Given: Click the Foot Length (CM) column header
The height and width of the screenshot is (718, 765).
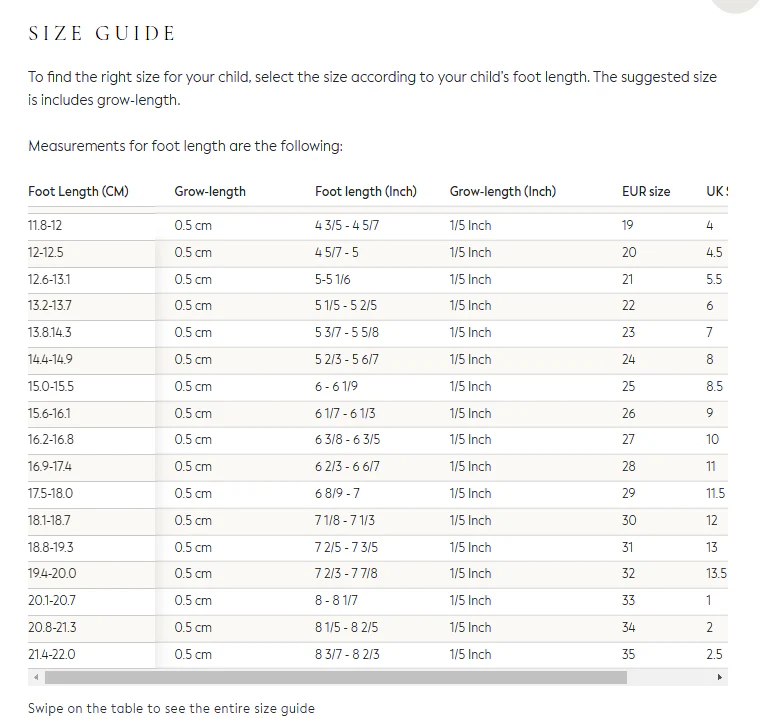Looking at the screenshot, I should pyautogui.click(x=78, y=191).
